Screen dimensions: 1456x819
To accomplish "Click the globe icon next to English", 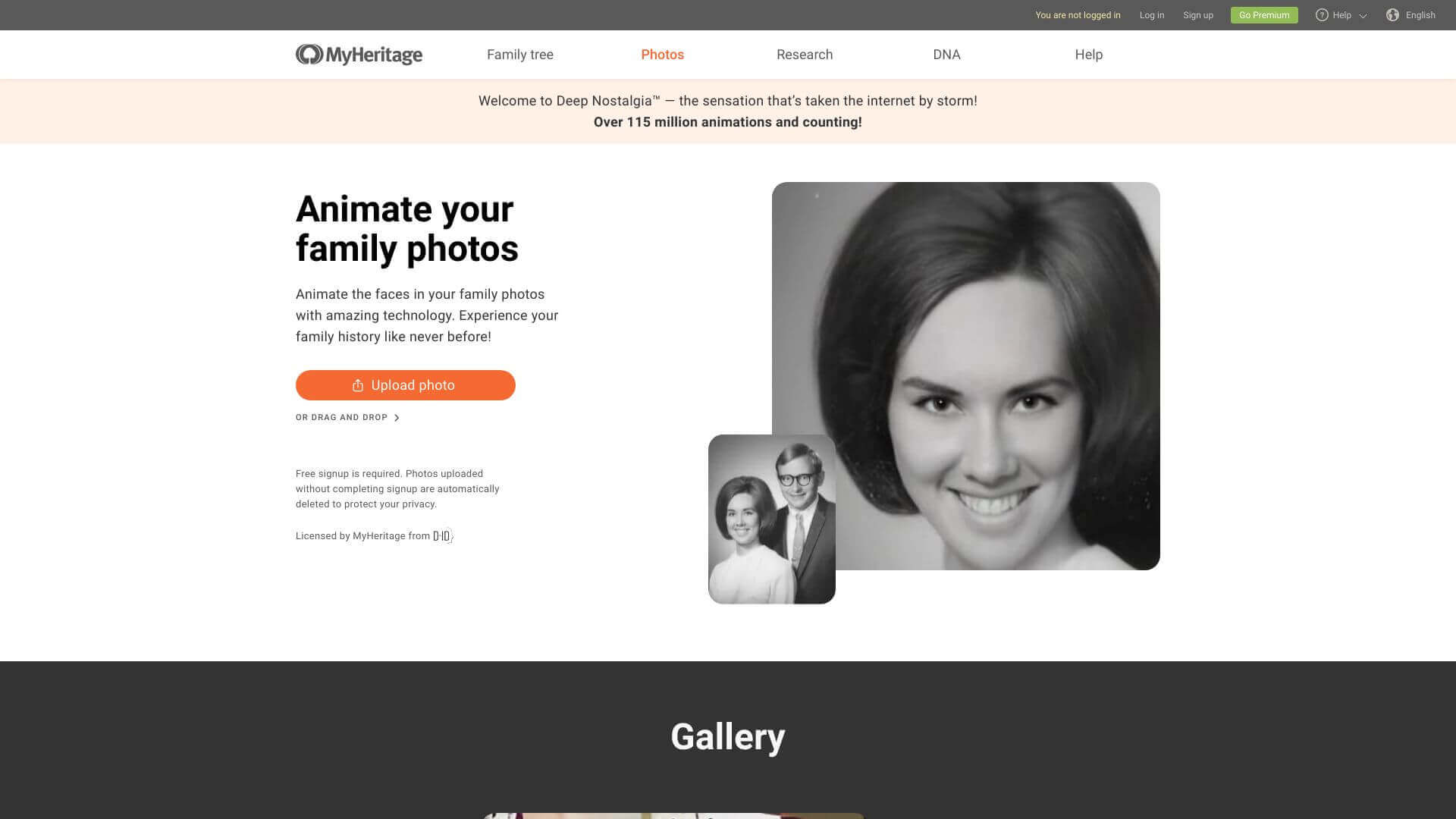I will [1392, 15].
